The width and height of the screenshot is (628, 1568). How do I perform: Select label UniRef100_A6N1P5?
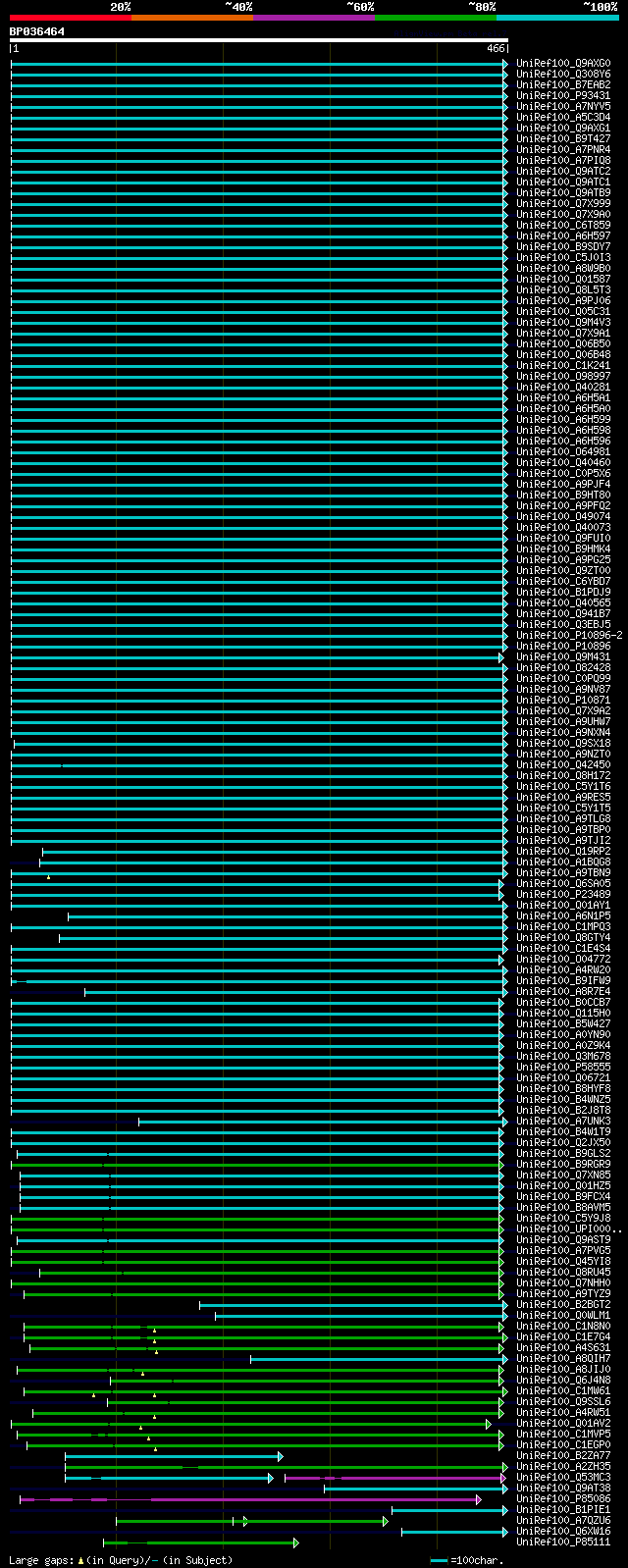pos(563,916)
